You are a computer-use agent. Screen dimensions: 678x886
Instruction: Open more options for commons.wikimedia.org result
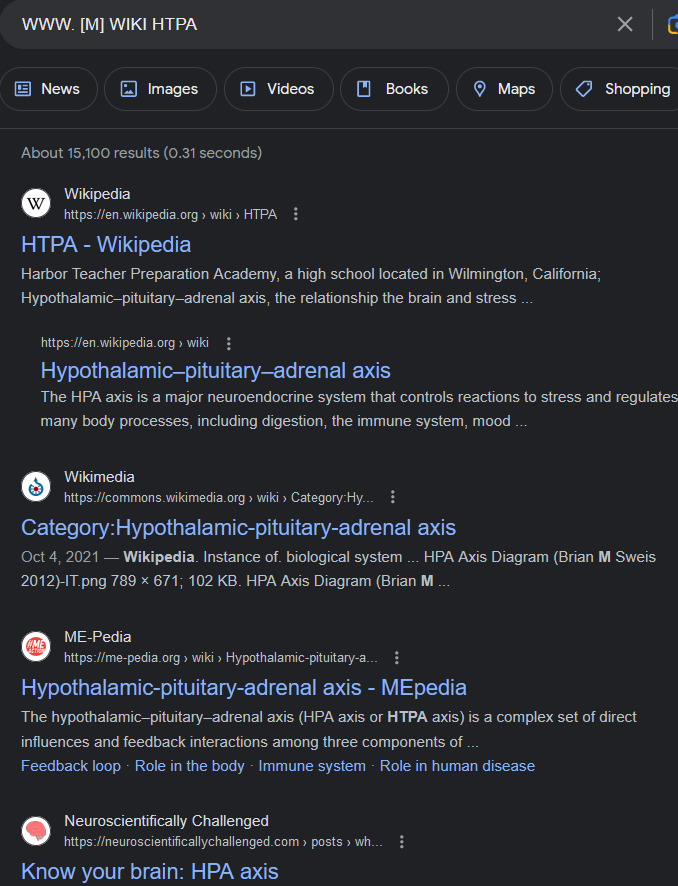click(393, 497)
